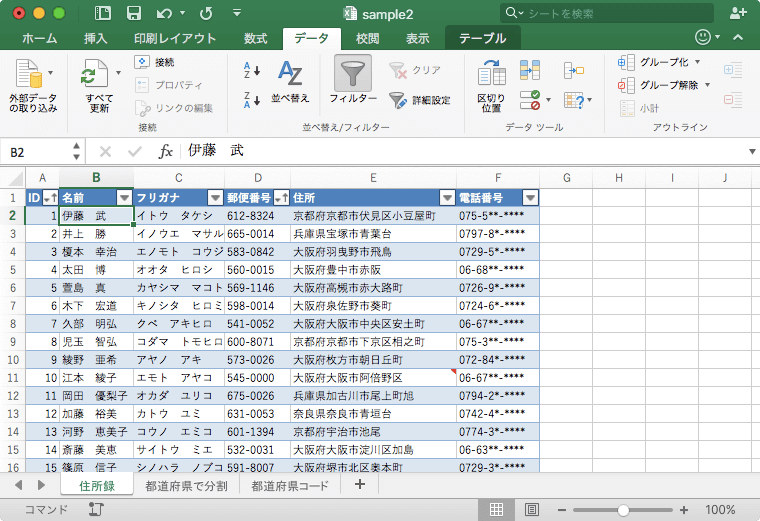Open the ID column filter dropdown

coord(50,198)
